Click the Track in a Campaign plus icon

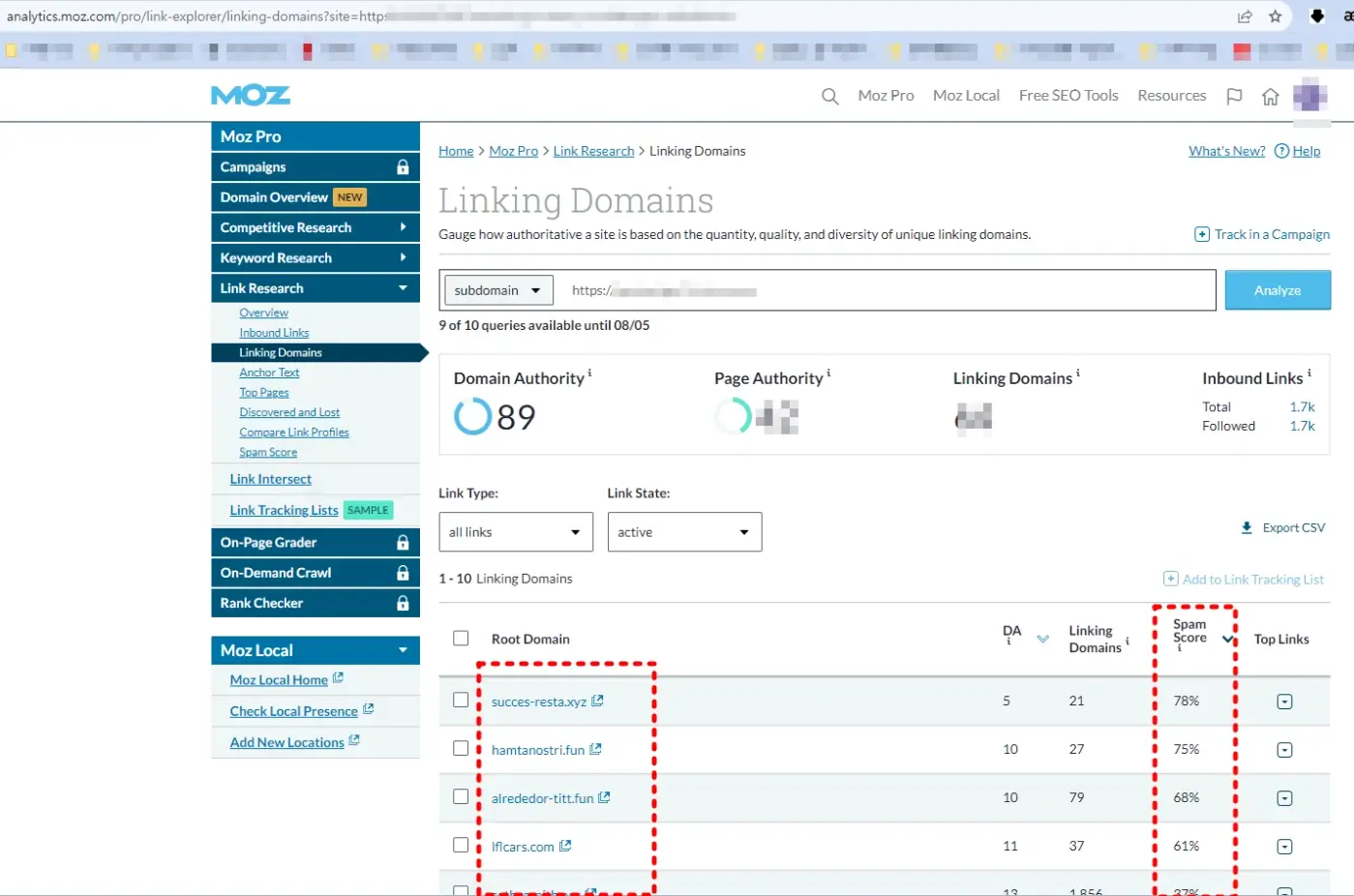[1202, 234]
